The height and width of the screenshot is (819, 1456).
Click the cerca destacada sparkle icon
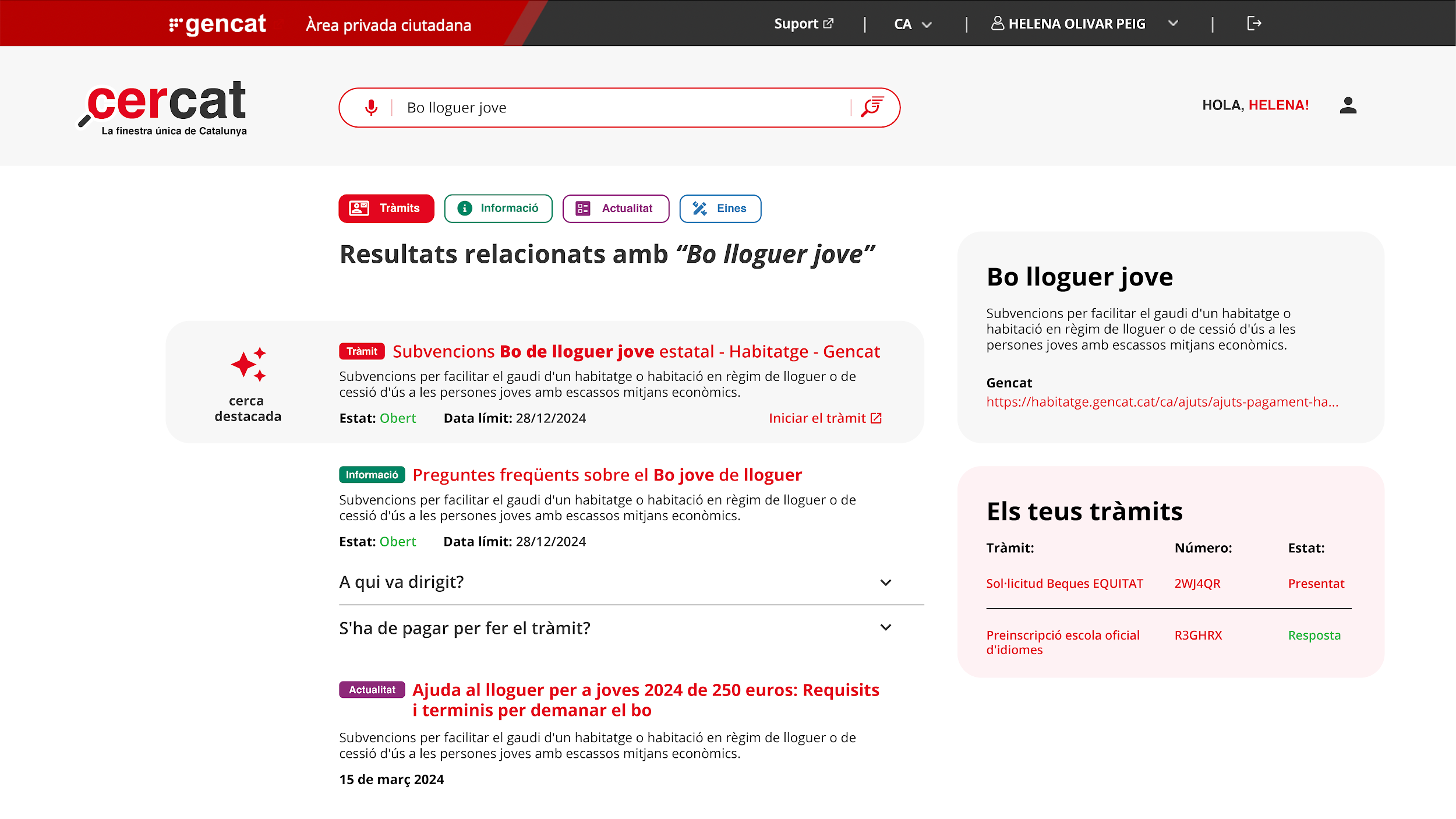pos(249,365)
